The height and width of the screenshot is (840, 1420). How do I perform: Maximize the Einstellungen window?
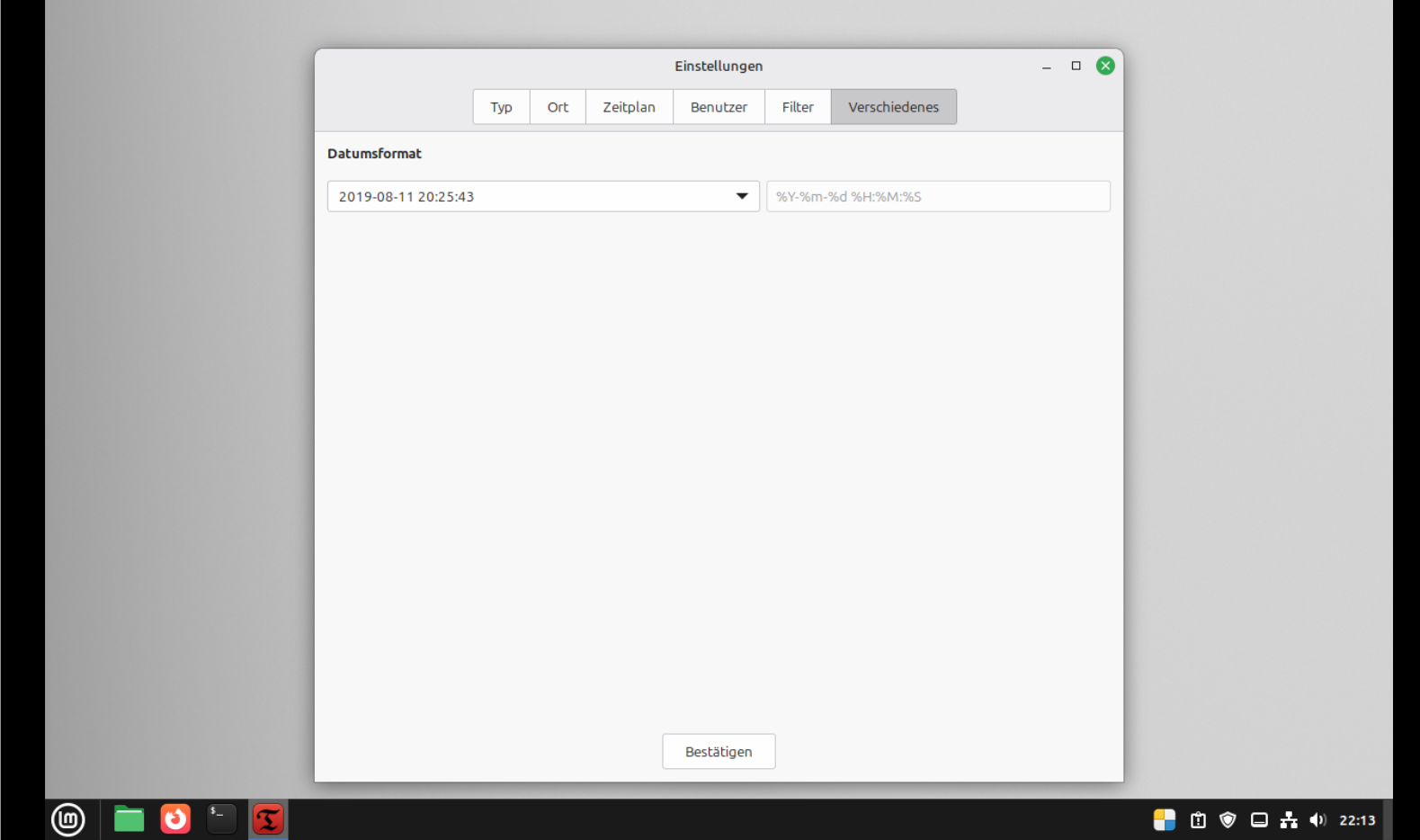(x=1076, y=66)
